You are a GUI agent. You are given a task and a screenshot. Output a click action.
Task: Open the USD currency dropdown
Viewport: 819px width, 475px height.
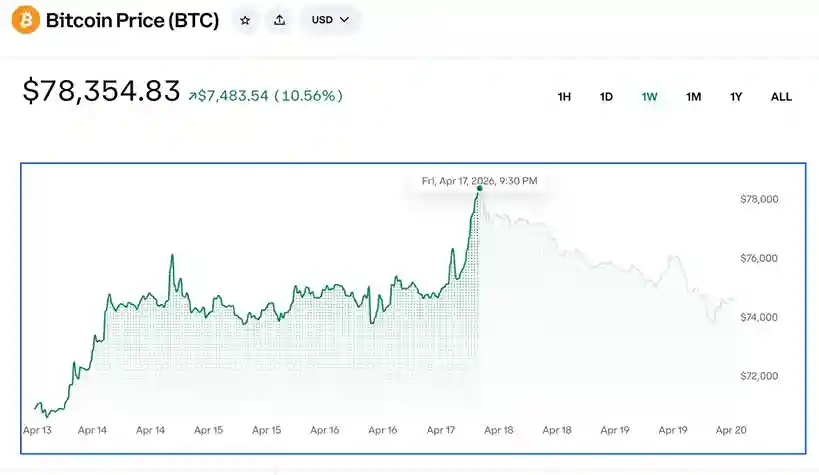click(x=330, y=20)
